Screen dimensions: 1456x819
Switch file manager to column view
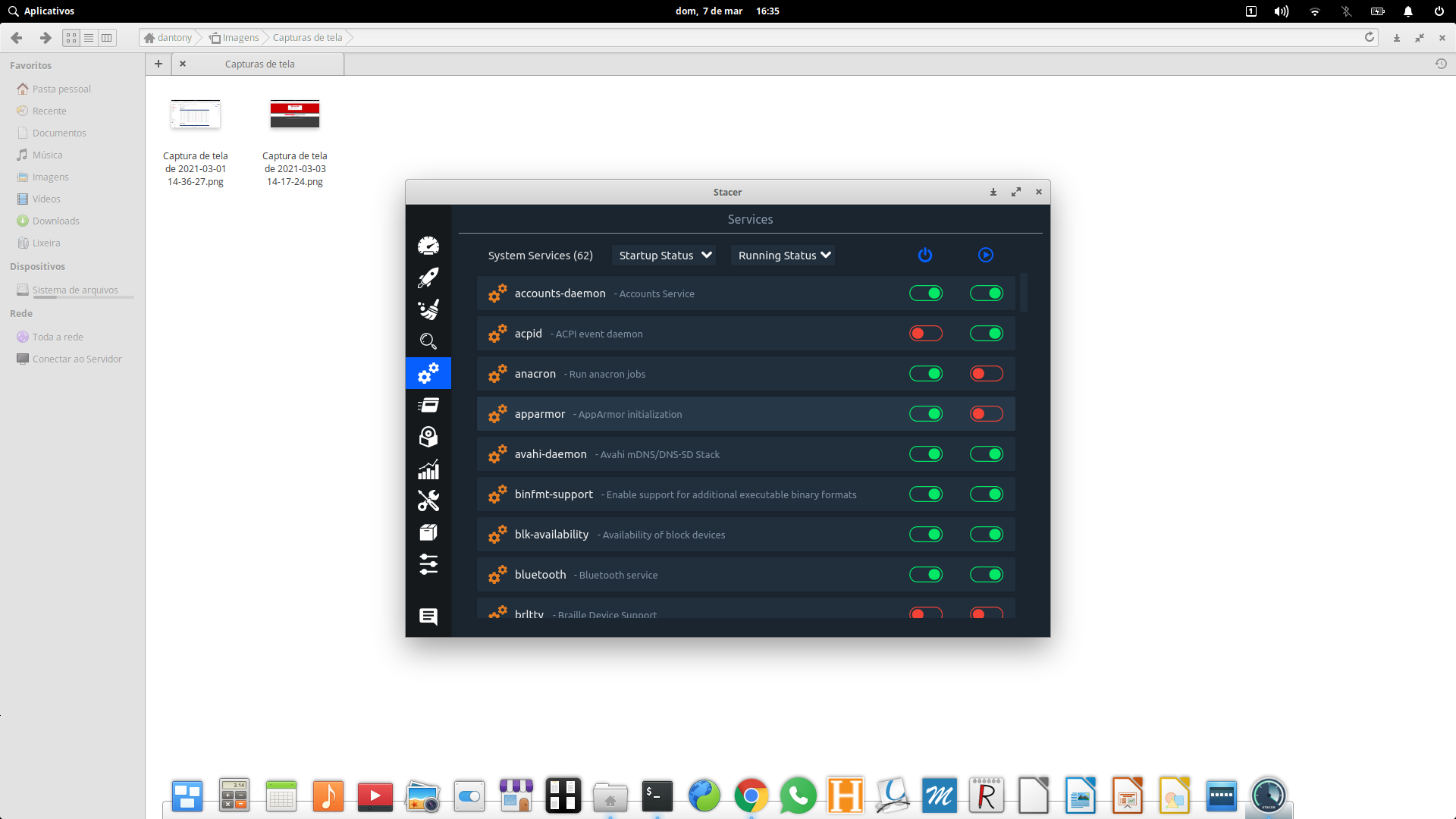coord(107,37)
